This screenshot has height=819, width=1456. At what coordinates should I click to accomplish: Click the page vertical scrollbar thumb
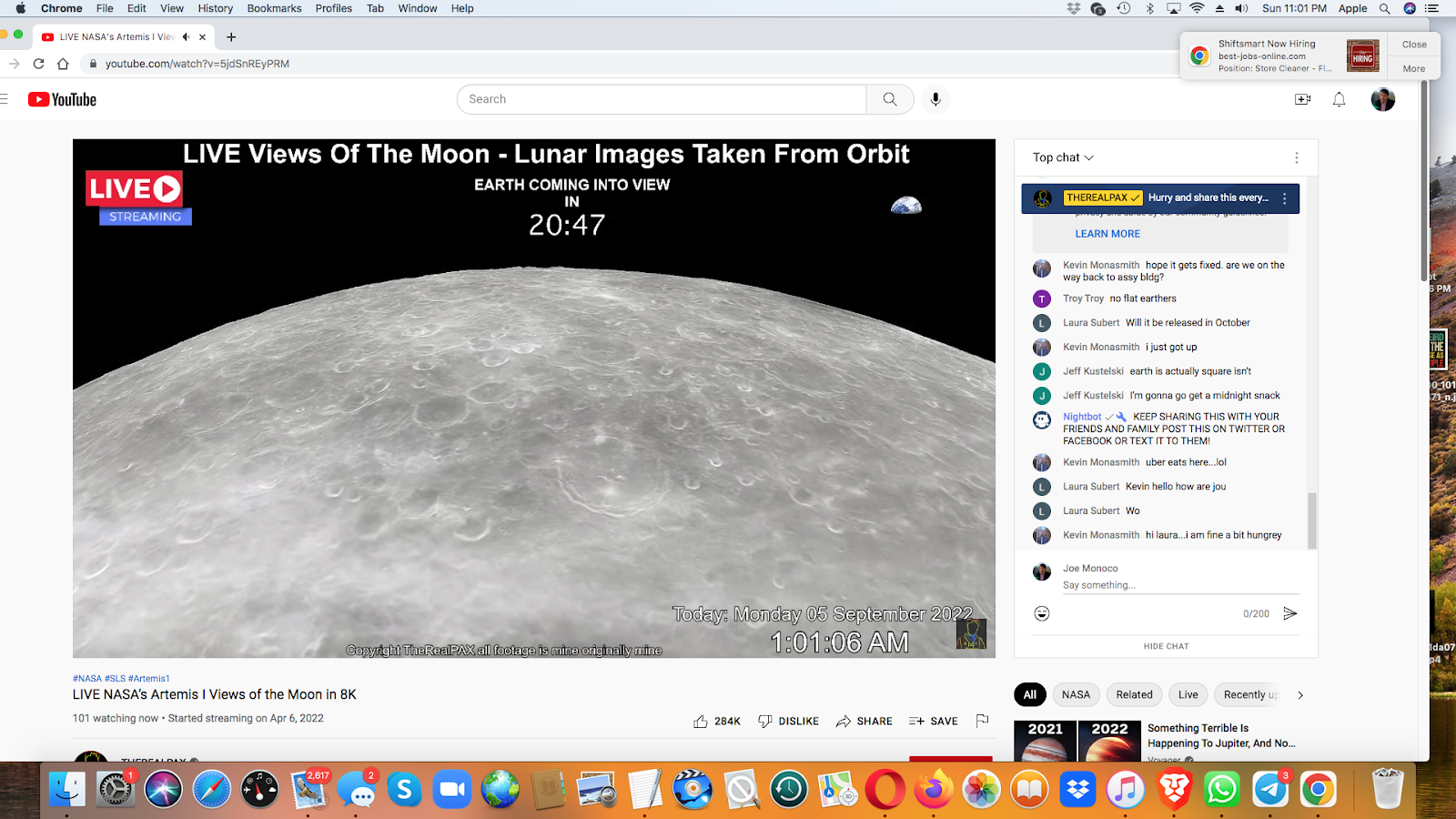[x=1424, y=182]
